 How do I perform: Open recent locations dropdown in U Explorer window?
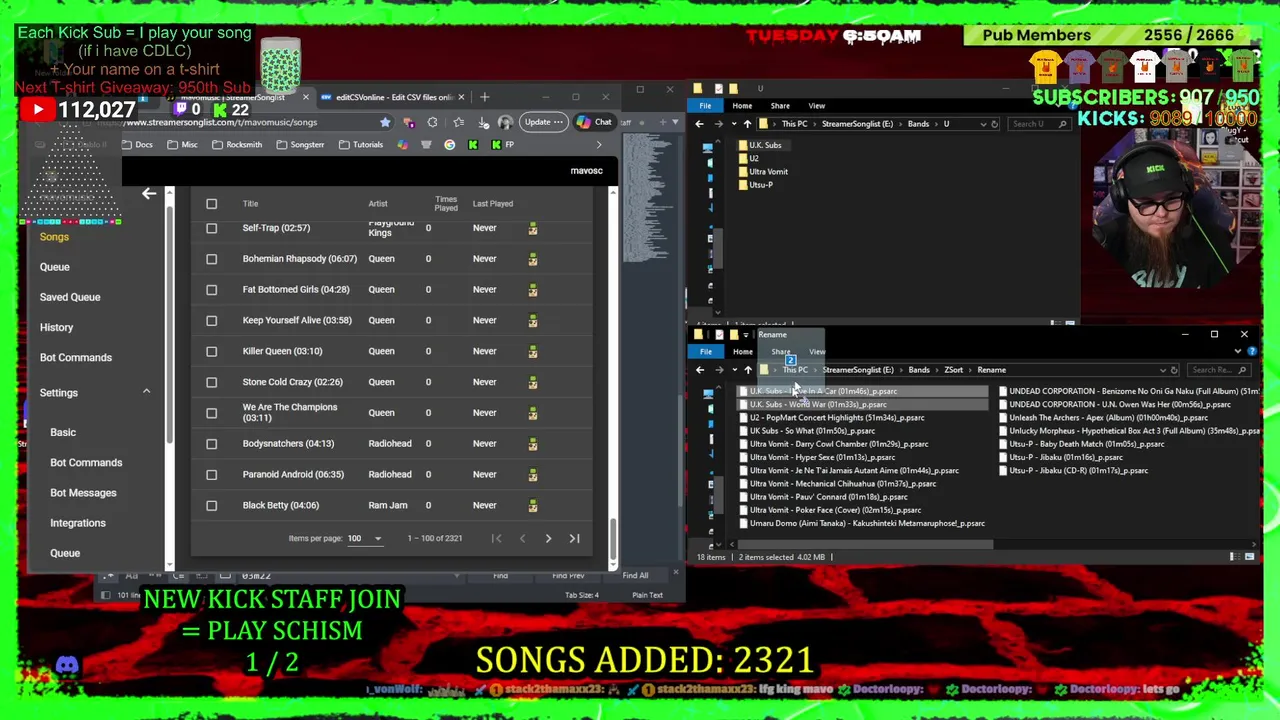click(733, 124)
